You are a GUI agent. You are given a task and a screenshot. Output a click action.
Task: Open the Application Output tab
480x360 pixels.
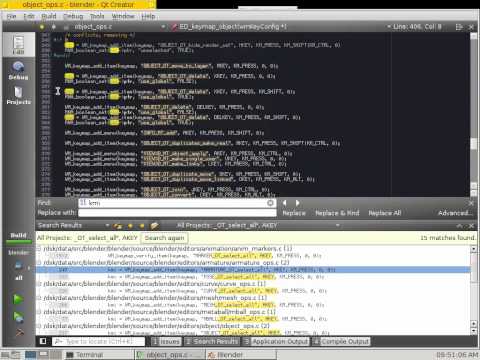click(x=276, y=341)
